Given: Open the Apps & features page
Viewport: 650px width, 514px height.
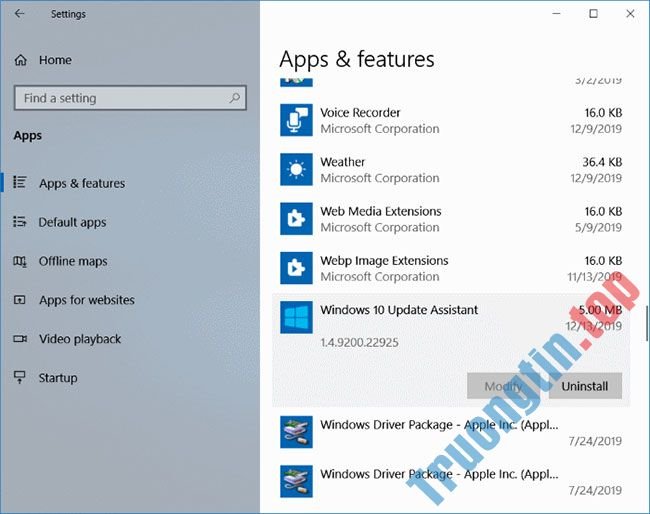Looking at the screenshot, I should [82, 183].
